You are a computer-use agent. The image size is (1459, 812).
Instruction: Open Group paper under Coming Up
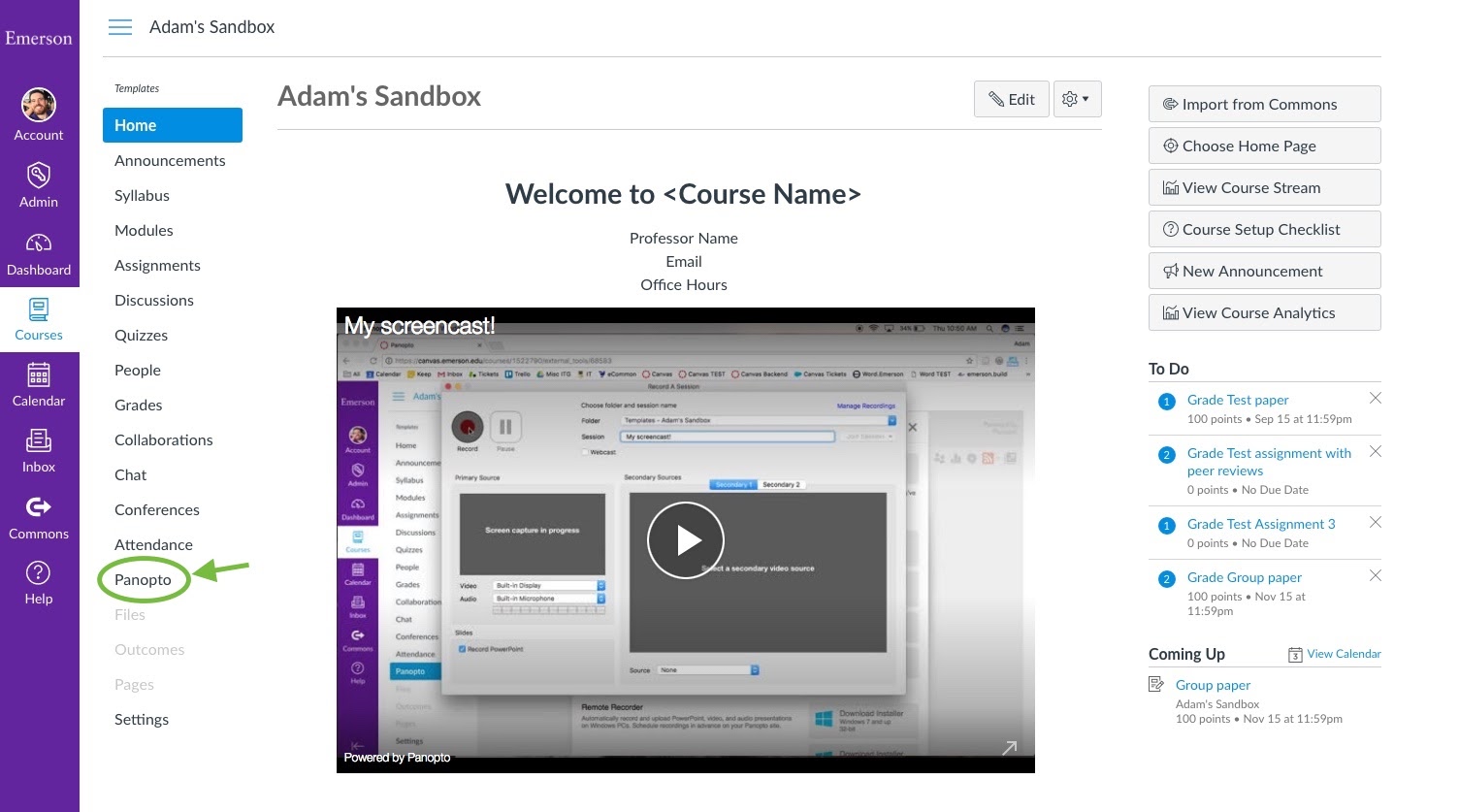[x=1213, y=685]
